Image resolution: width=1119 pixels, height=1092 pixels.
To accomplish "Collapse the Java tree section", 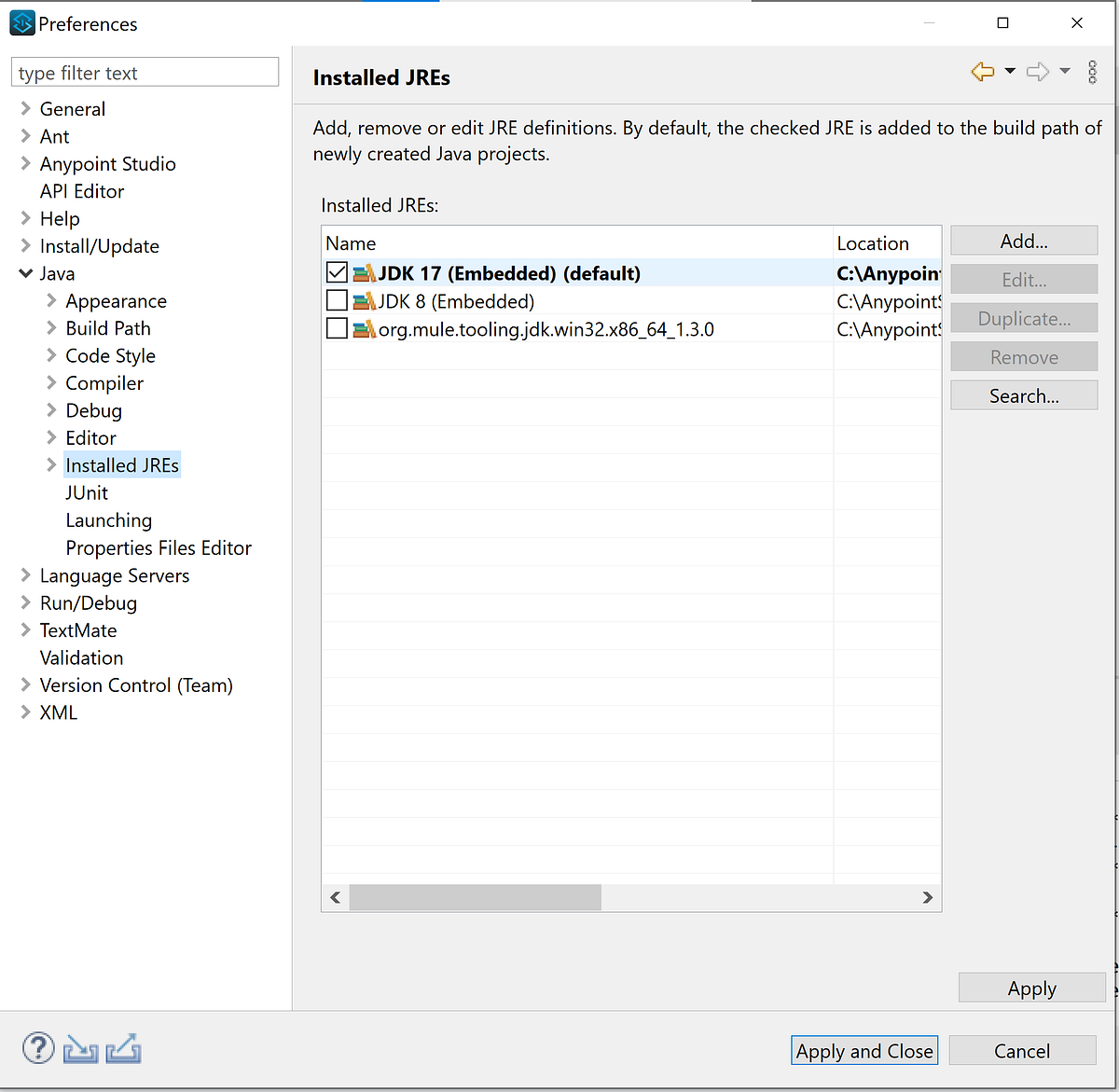I will click(25, 273).
